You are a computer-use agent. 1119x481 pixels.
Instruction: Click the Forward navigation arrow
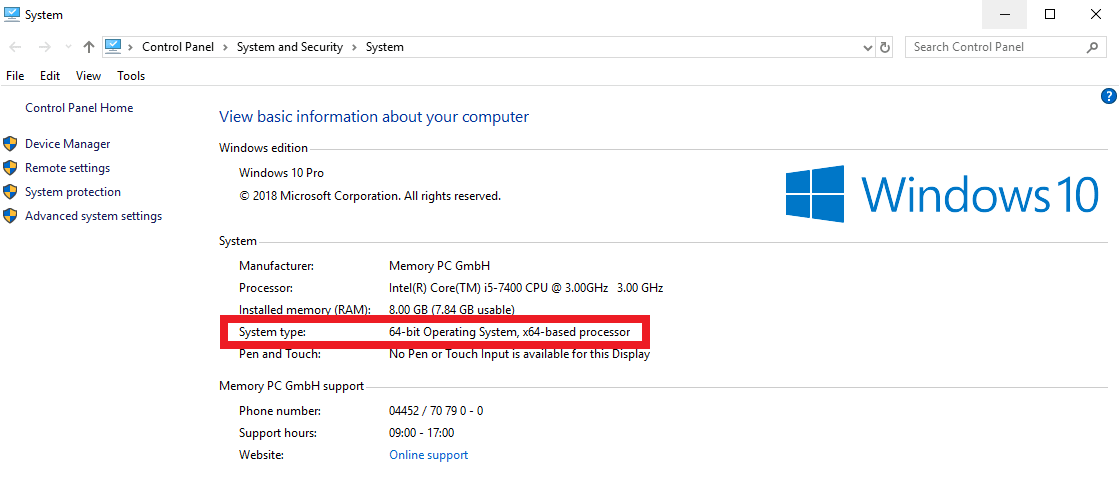(x=44, y=47)
